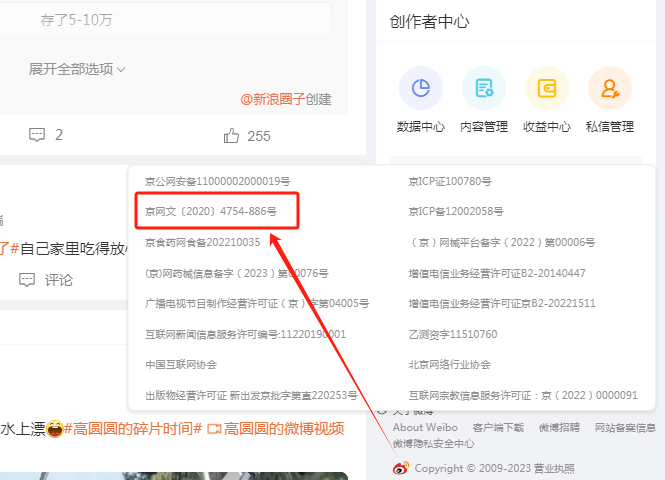Open the About Weibo link
Viewport: 665px width, 480px height.
(x=425, y=427)
